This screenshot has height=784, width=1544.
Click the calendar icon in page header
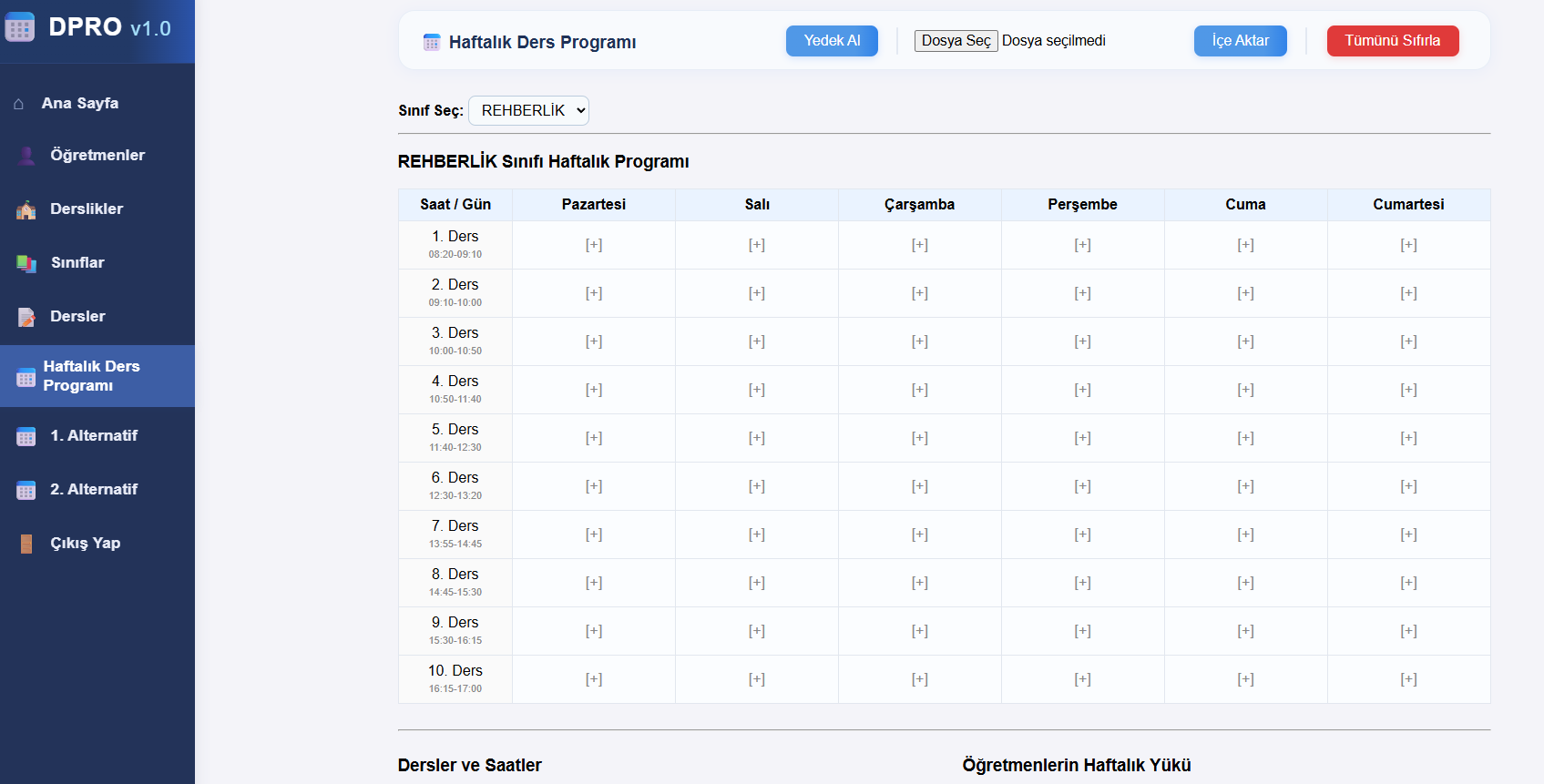click(432, 42)
